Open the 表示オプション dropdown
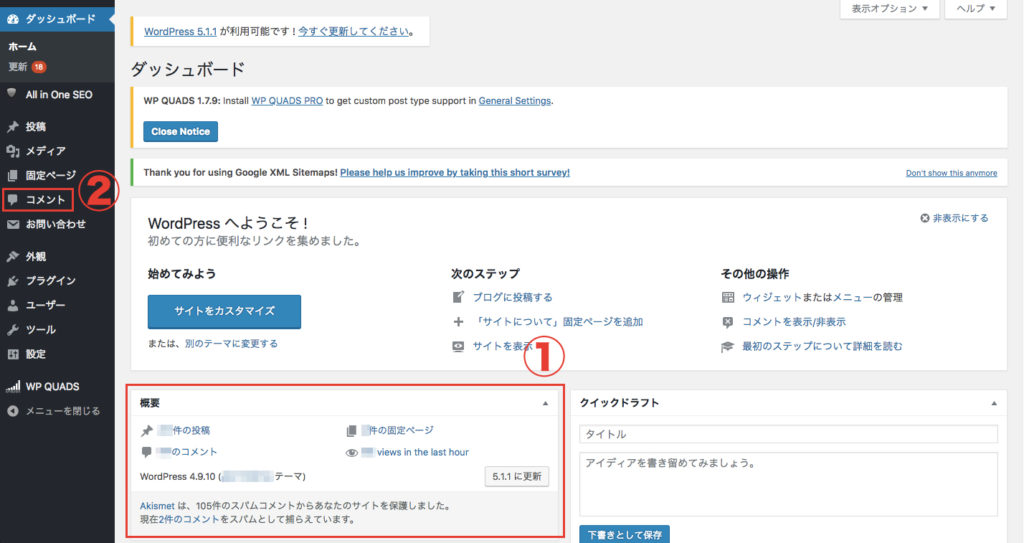The height and width of the screenshot is (543, 1024). (889, 8)
